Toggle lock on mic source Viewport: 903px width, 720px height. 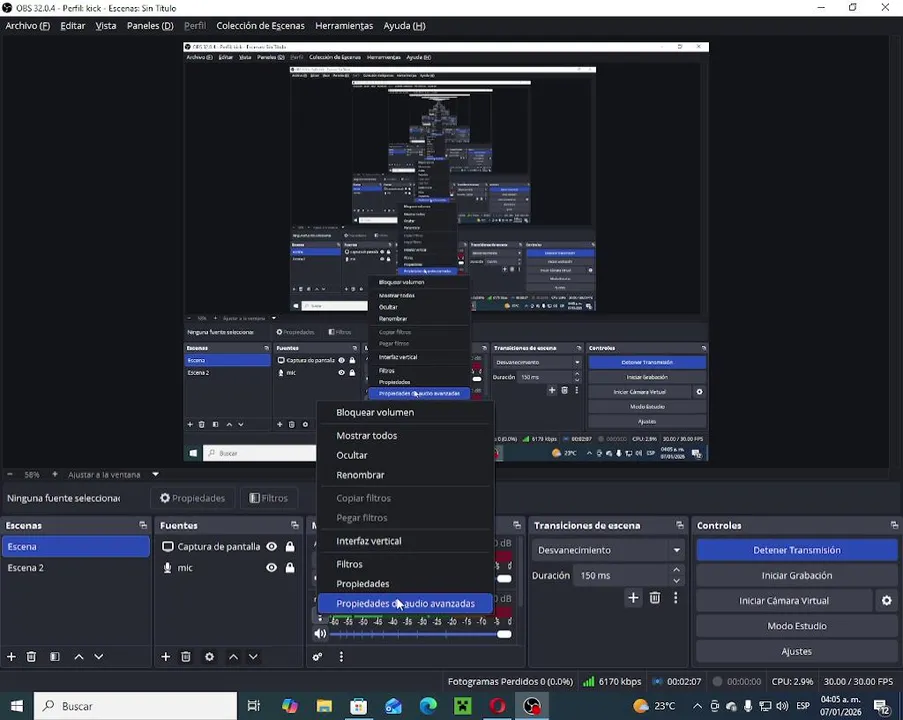click(290, 568)
